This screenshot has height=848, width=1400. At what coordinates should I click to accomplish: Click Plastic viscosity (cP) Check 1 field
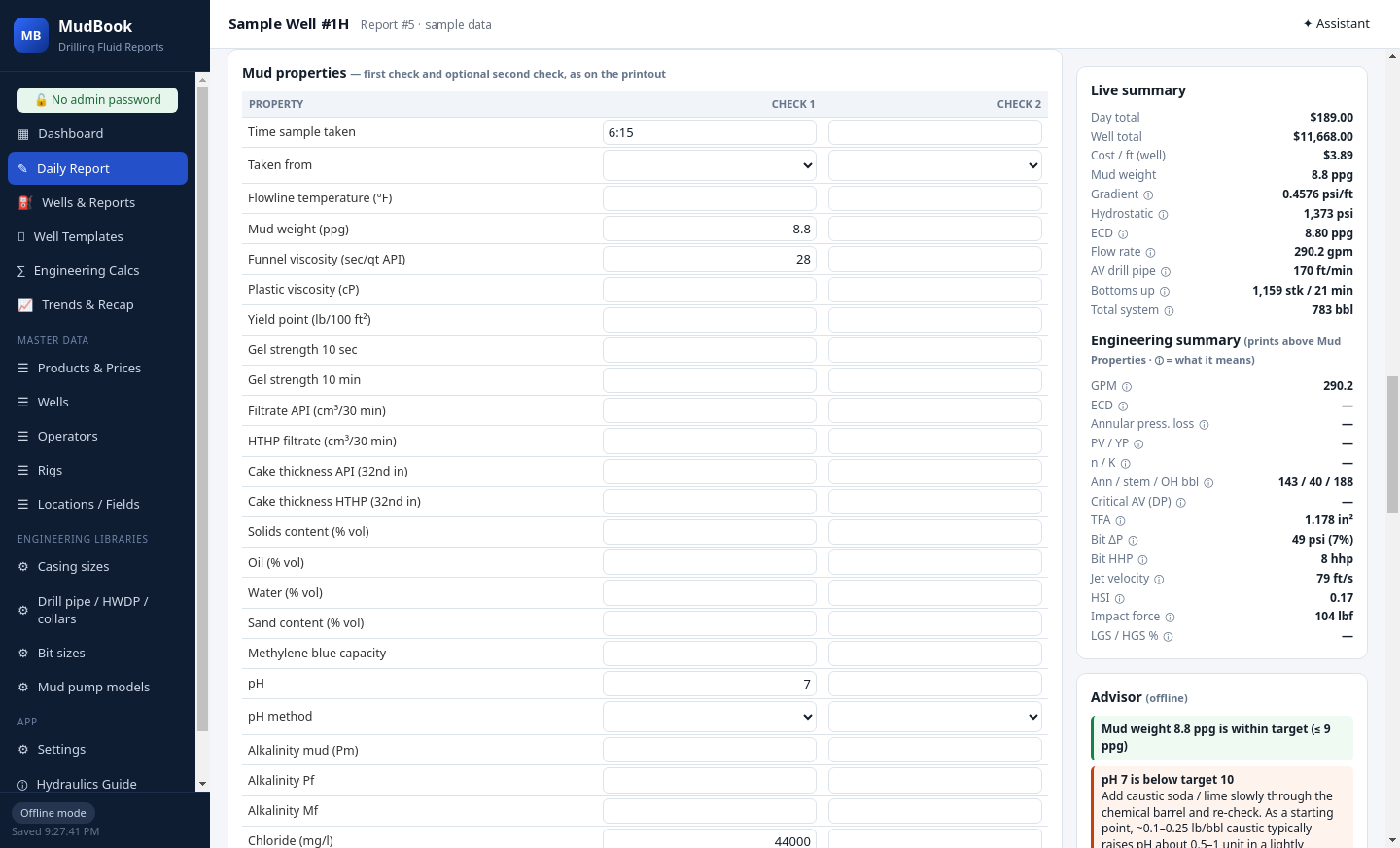pyautogui.click(x=710, y=290)
